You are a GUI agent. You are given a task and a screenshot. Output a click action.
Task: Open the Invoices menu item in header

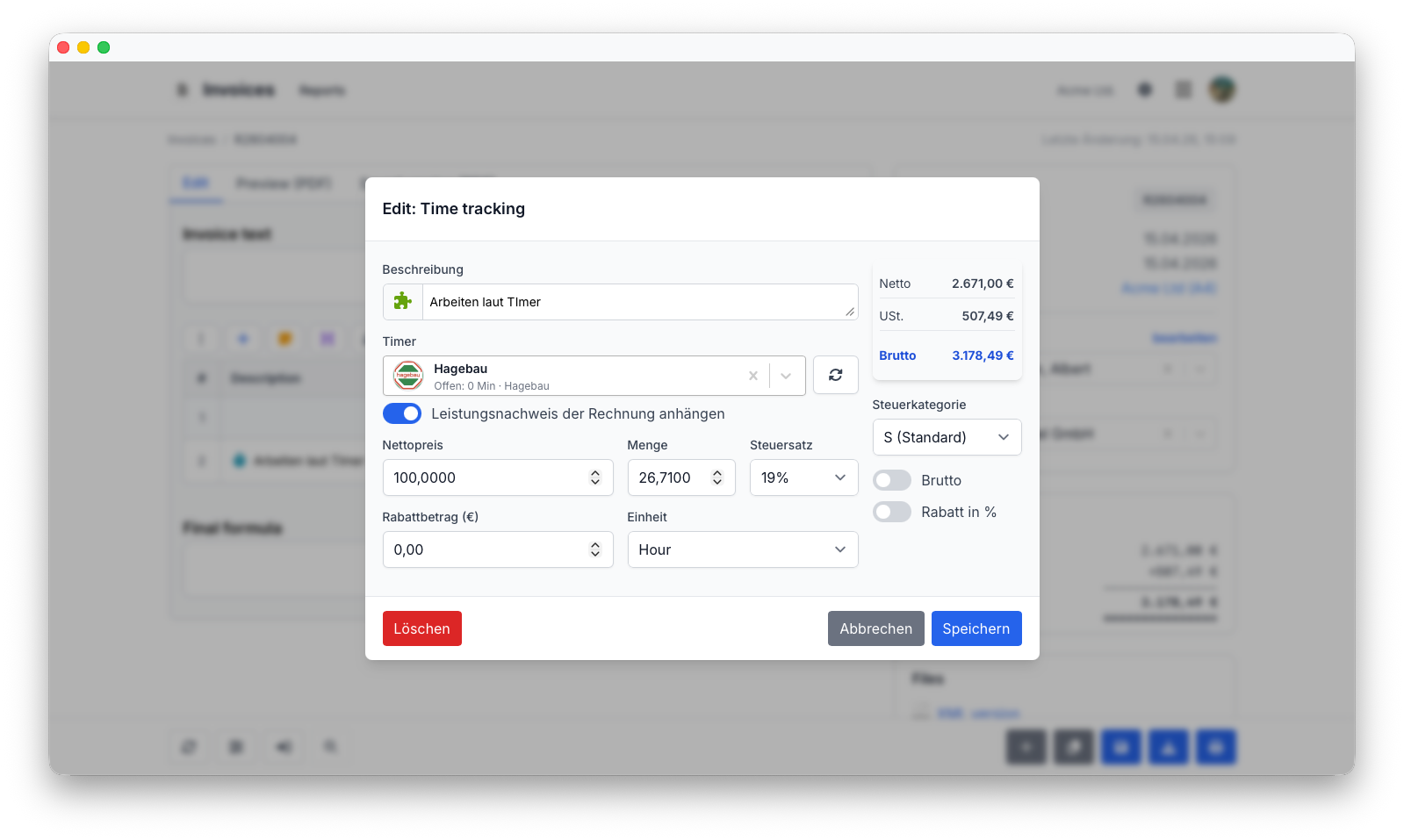[x=239, y=90]
